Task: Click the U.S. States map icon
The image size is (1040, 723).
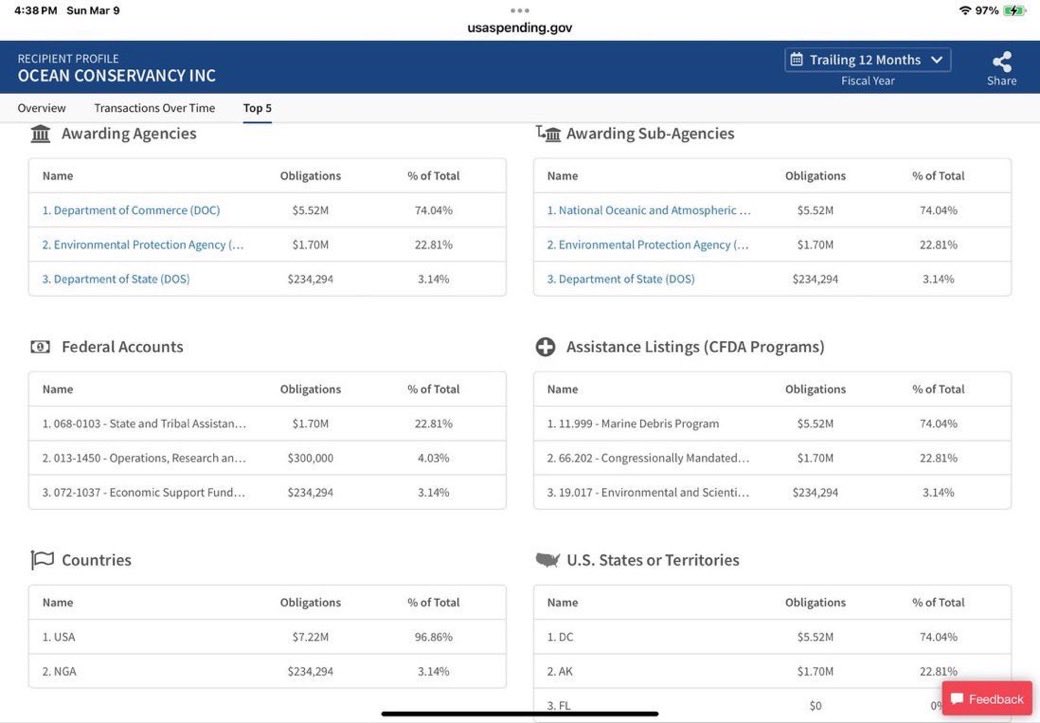Action: 547,560
